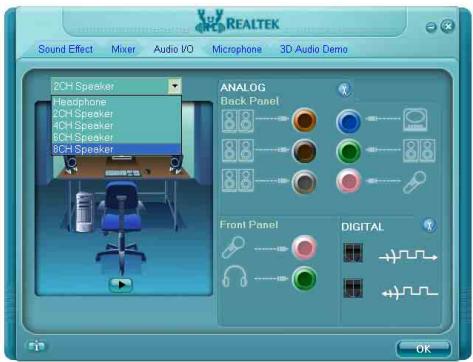This screenshot has height=362, width=473.
Task: Open the Sound Effect tab
Action: (65, 49)
